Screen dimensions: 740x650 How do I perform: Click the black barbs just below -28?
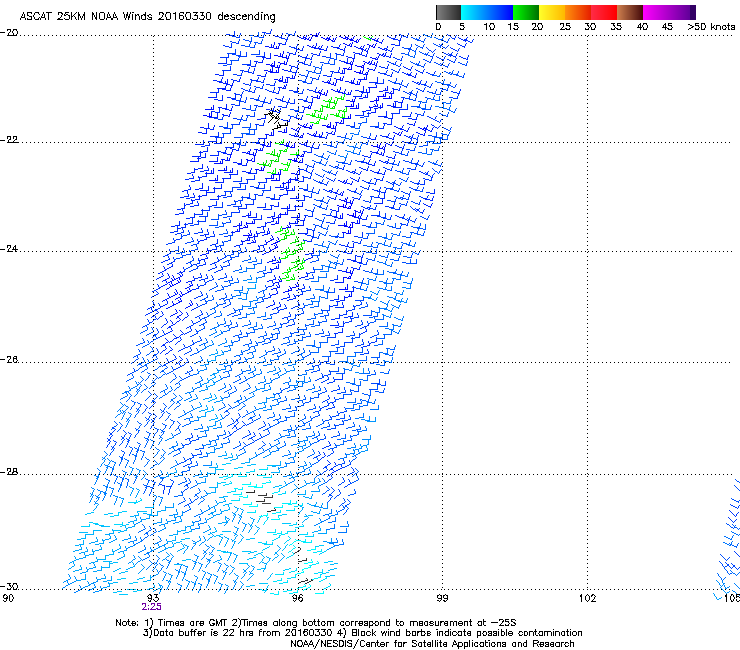point(262,500)
